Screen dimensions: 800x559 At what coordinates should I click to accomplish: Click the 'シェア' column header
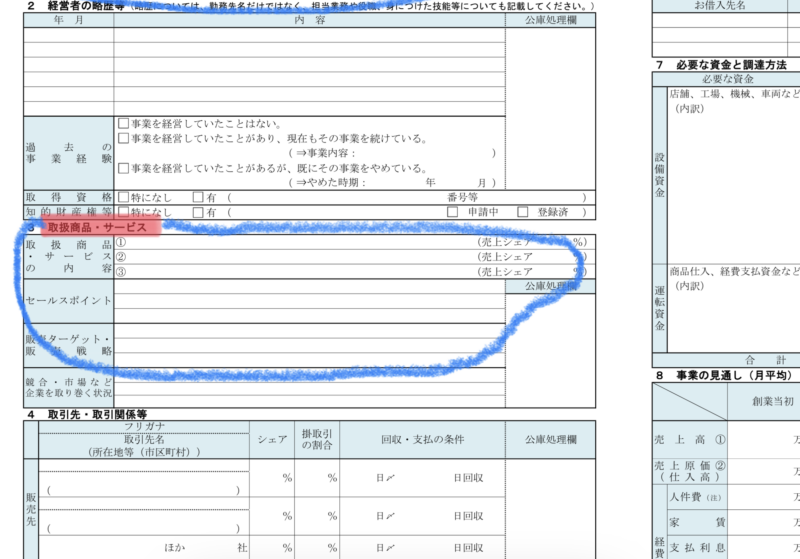[272, 440]
